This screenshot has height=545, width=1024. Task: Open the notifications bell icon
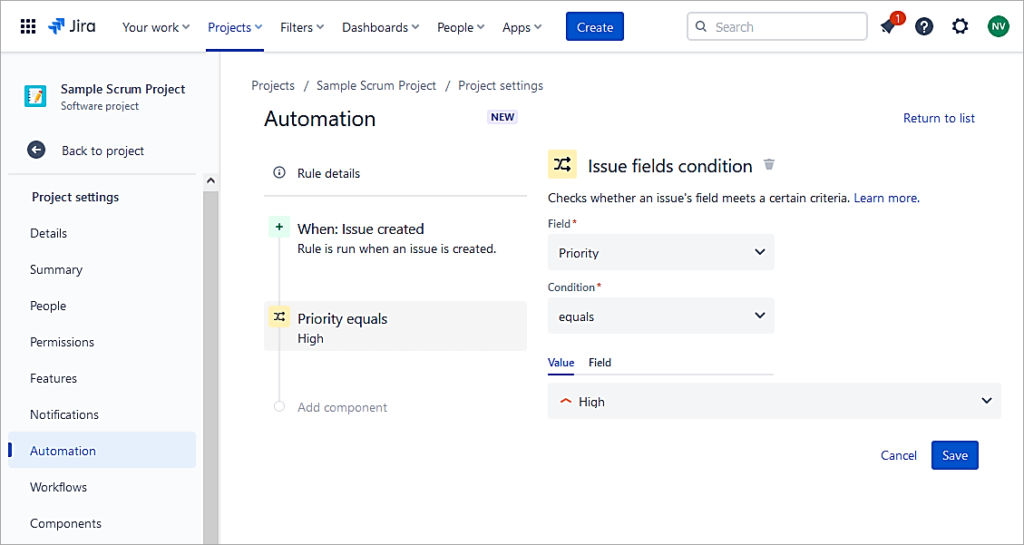click(888, 27)
